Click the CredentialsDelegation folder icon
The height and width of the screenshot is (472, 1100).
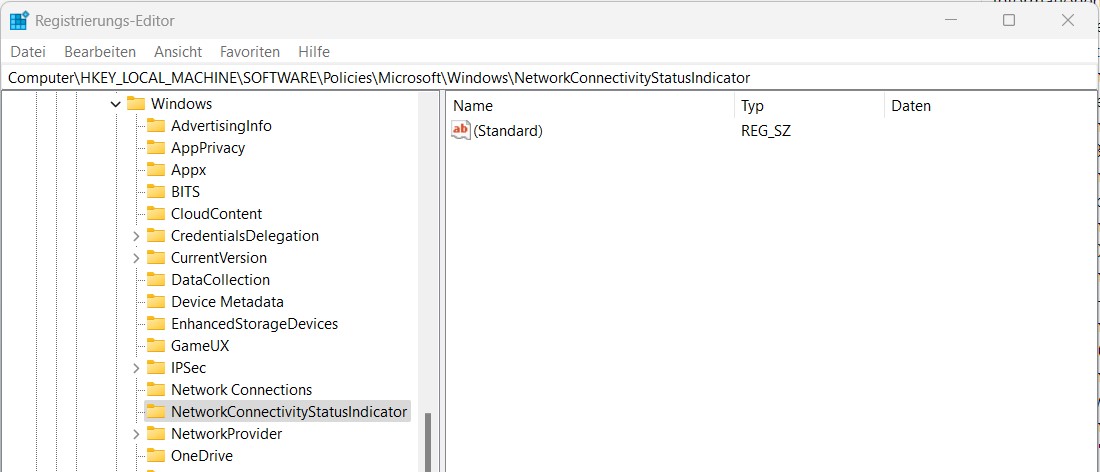pos(156,236)
